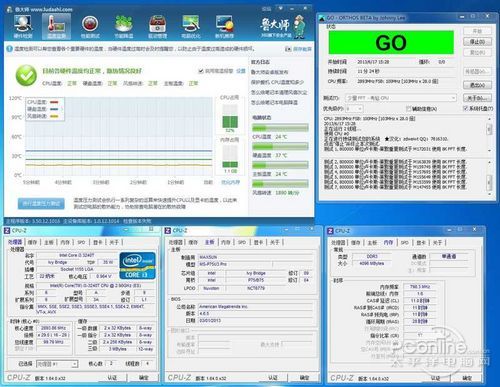Open the Ludashi title bar dropdown menu arrow
Viewport: 500px width, 387px height.
click(x=281, y=8)
